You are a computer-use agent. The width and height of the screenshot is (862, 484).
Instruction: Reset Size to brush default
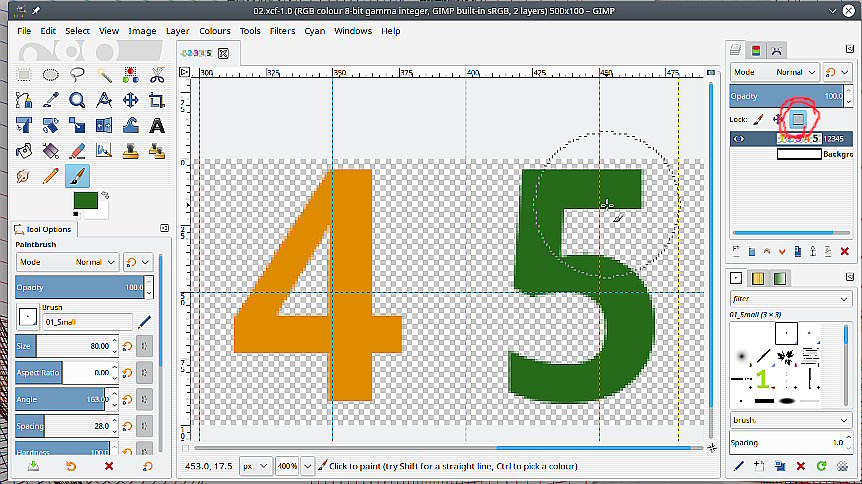pos(128,346)
